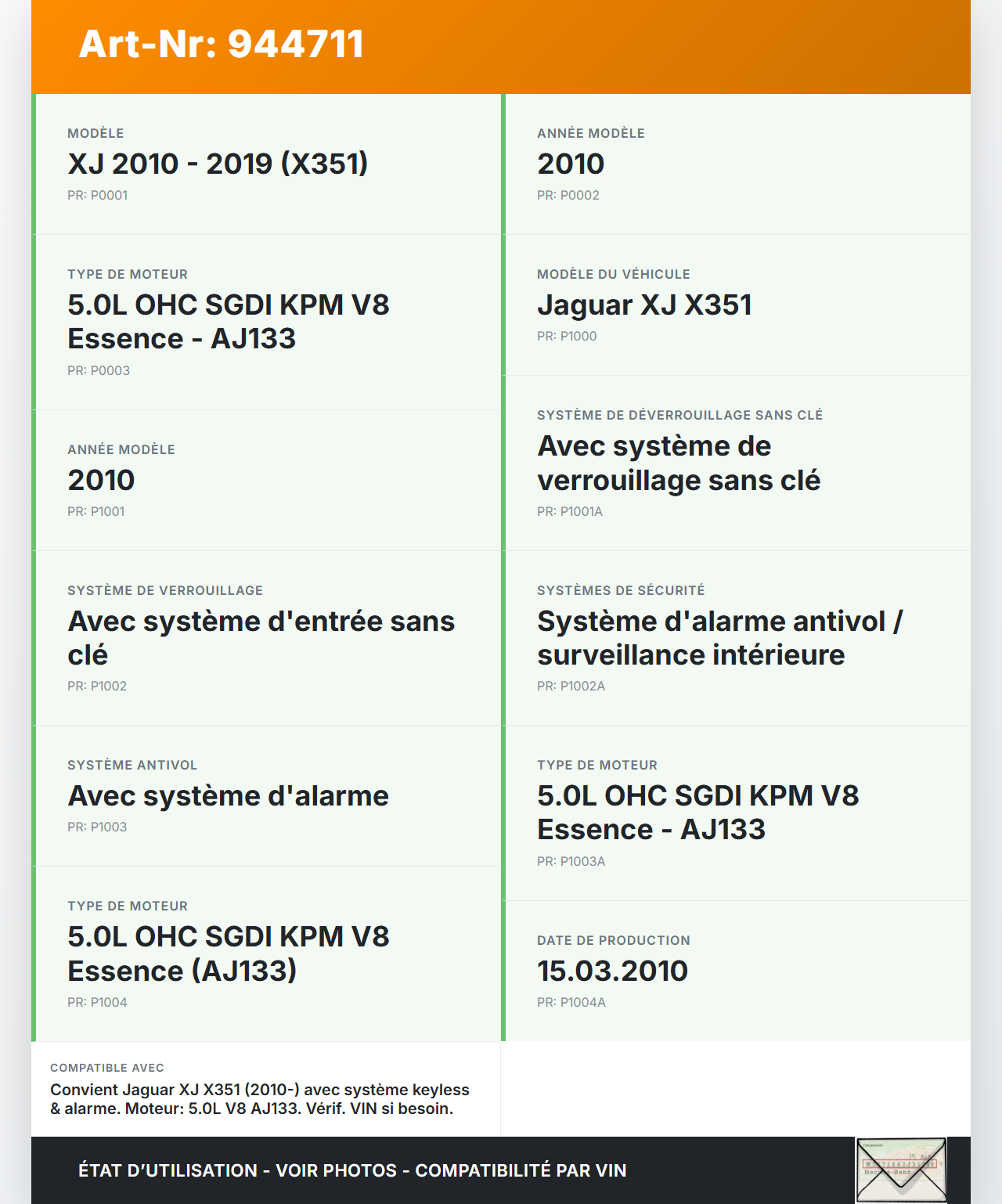Click the footer 'ÉTAT D'UTILISATION' banner text
1002x1204 pixels.
(x=352, y=1170)
